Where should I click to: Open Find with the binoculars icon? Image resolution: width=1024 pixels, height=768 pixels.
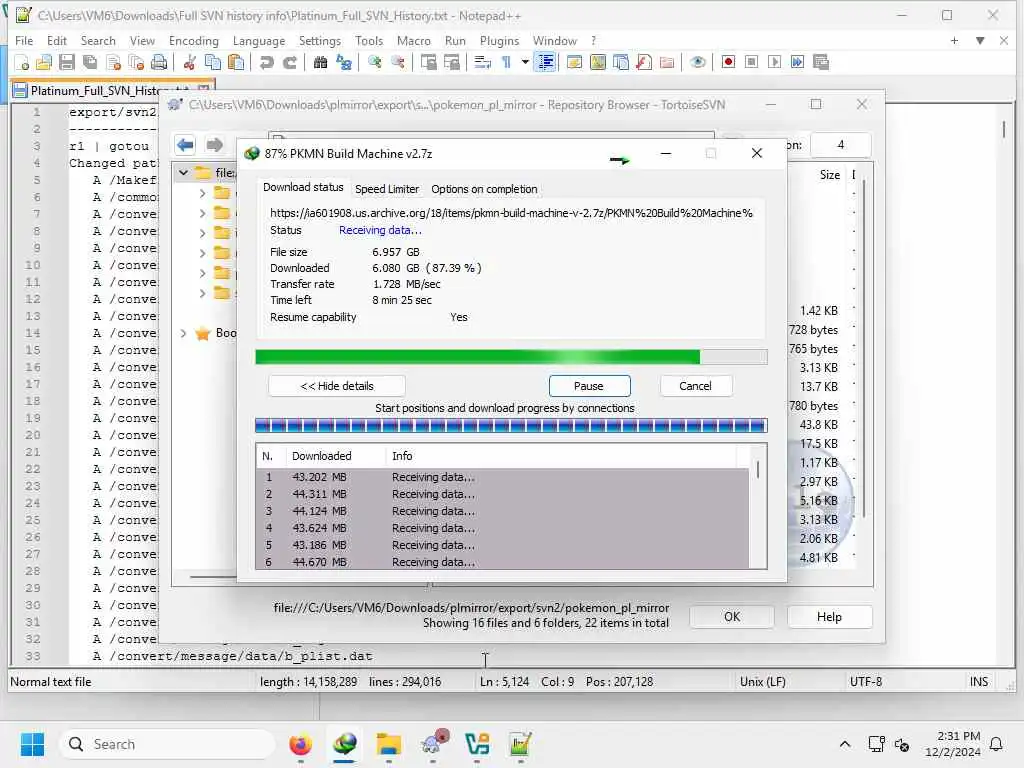click(320, 63)
